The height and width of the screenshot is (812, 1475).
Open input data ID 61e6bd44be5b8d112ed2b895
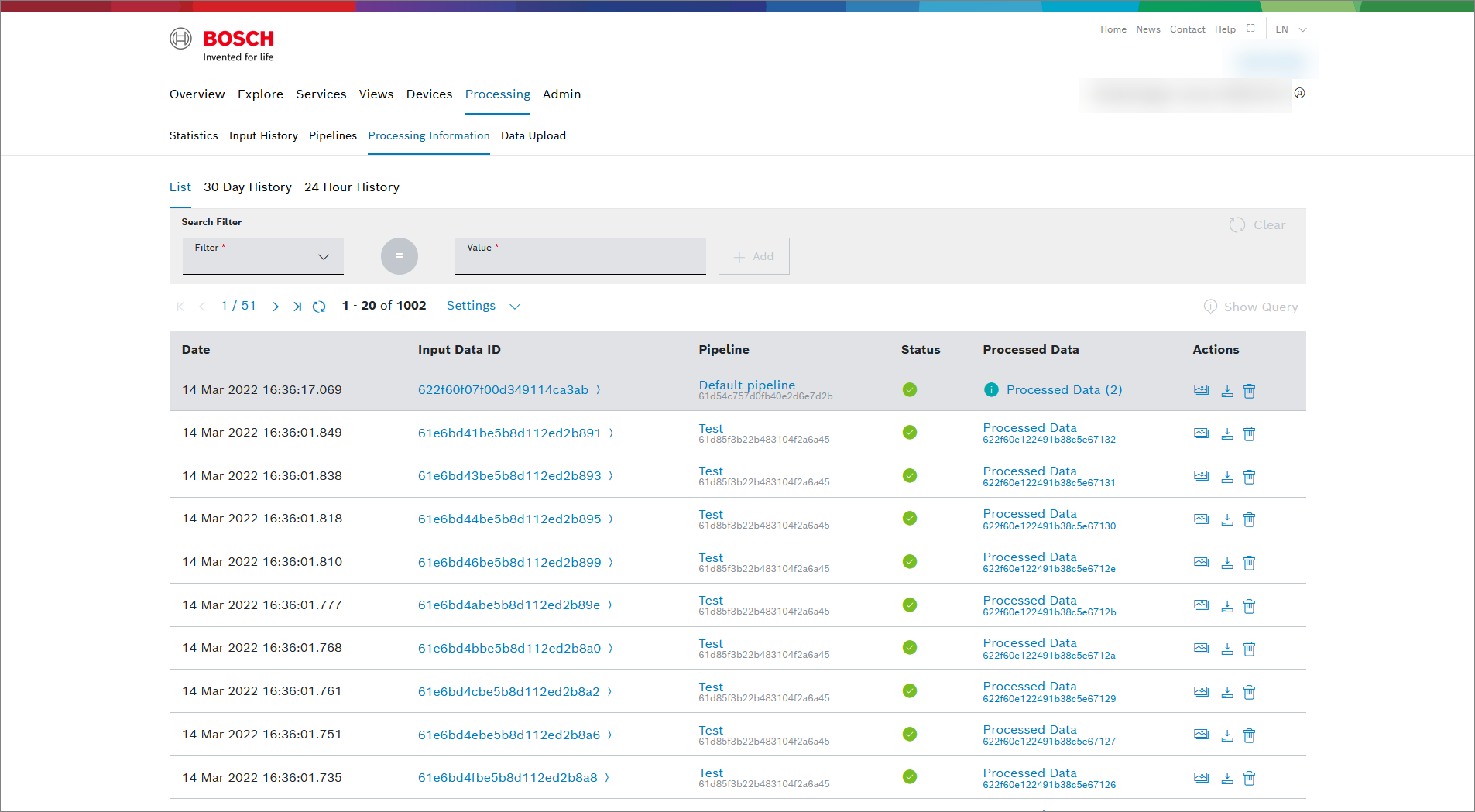(x=509, y=519)
